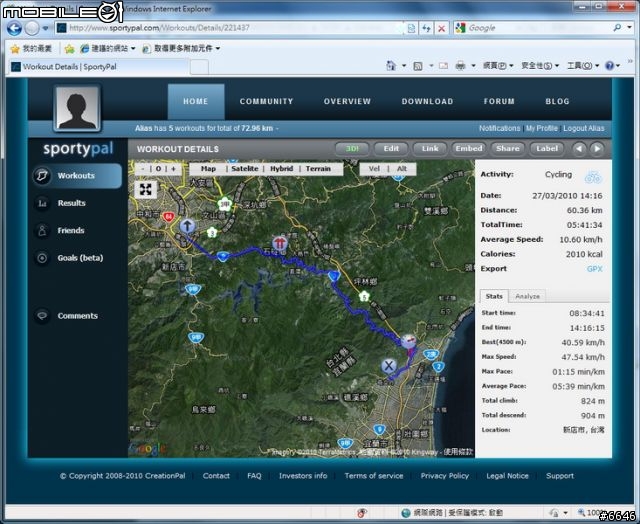Zoom in the map with plus button
640x524 pixels.
coord(173,169)
